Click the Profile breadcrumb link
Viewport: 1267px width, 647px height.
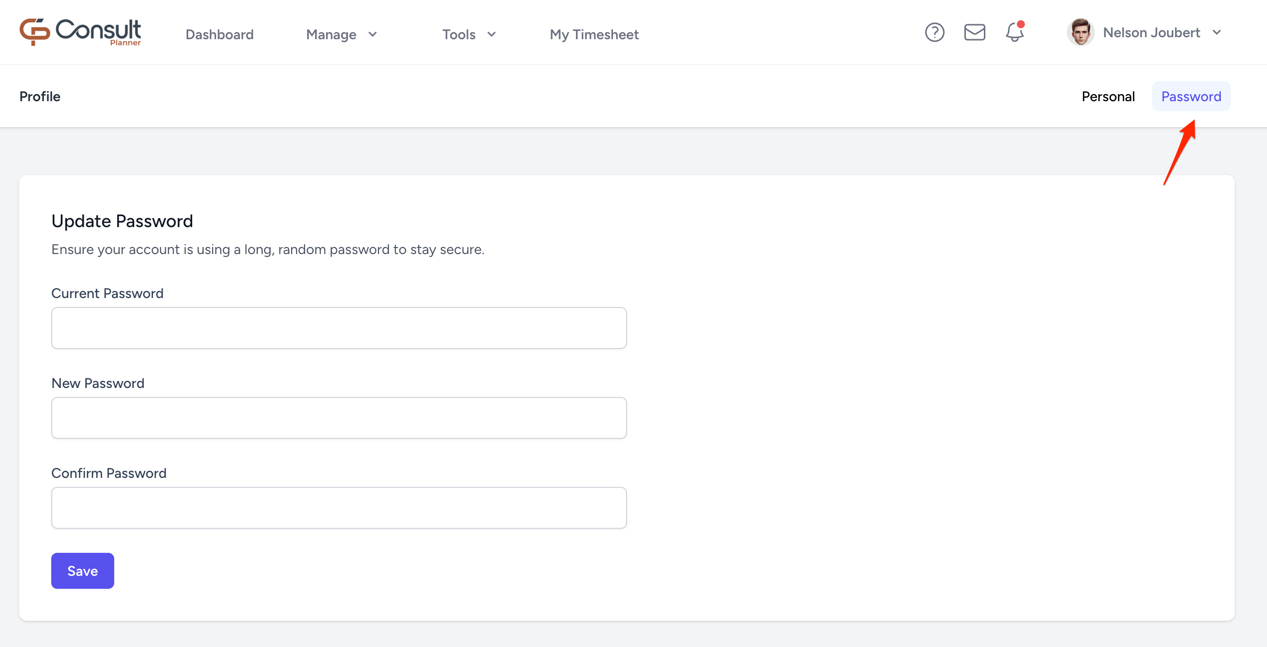[39, 96]
